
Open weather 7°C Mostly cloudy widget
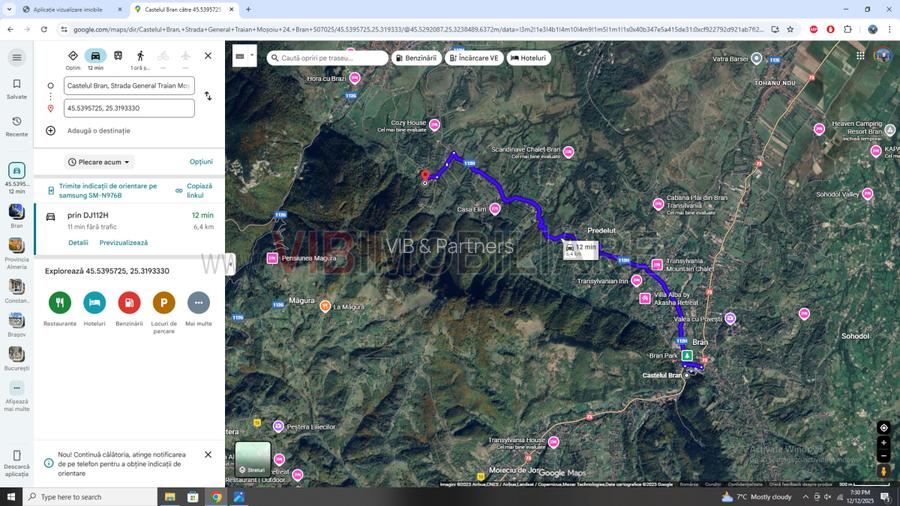tap(756, 497)
